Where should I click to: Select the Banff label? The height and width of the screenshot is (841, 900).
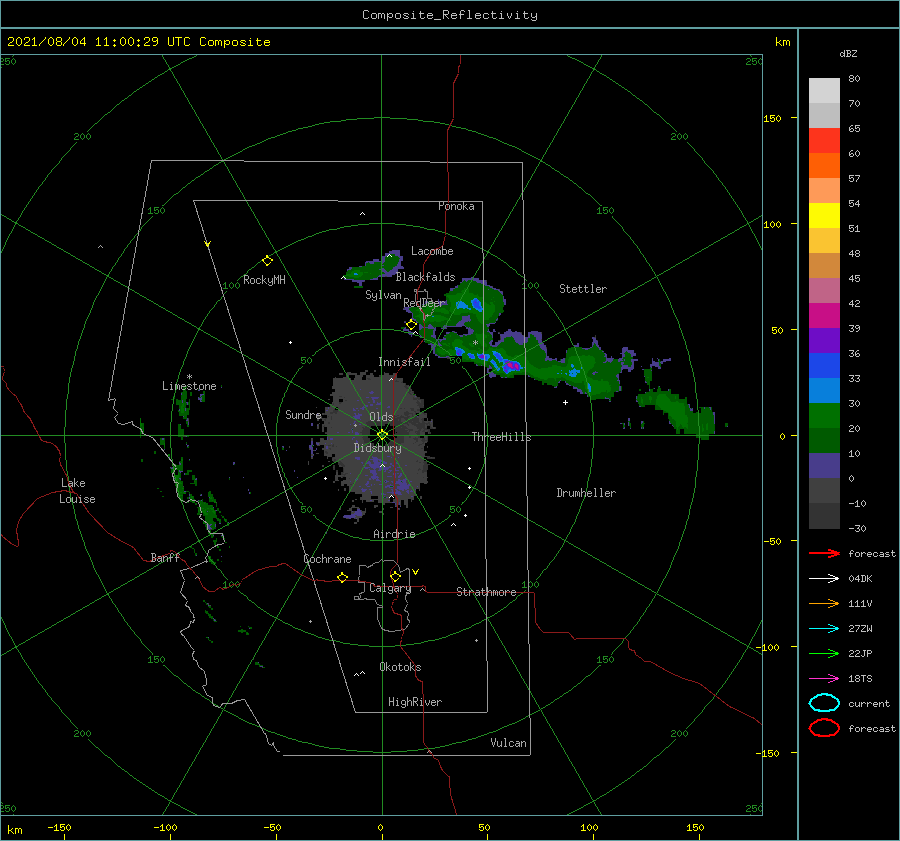165,557
